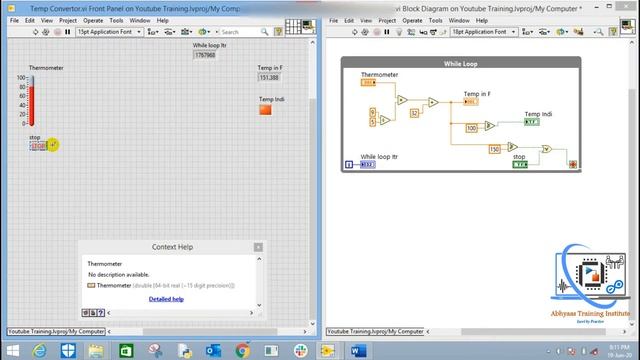The width and height of the screenshot is (640, 360).
Task: Open Reorder dropdown in Front Panel toolbar
Action: tap(203, 32)
